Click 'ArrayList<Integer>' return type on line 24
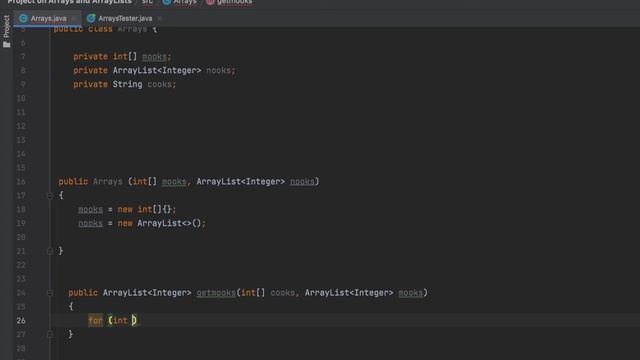The image size is (640, 360). 147,293
